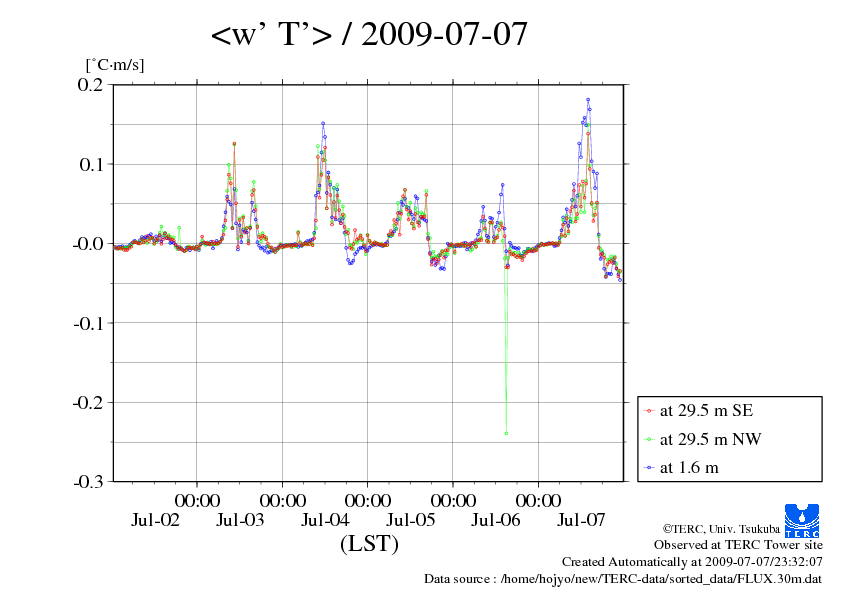Viewport: 842px width, 595px height.
Task: Click 'Observed at TERC Tower site' text
Action: click(738, 545)
